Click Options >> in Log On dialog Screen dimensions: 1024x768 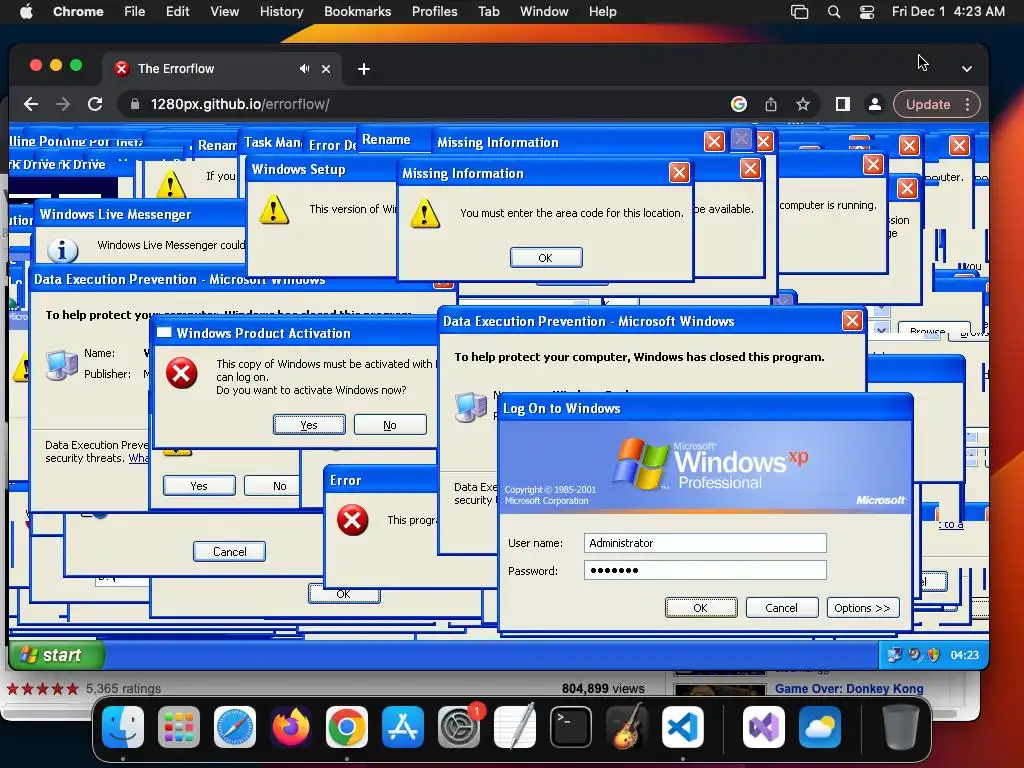click(x=862, y=607)
